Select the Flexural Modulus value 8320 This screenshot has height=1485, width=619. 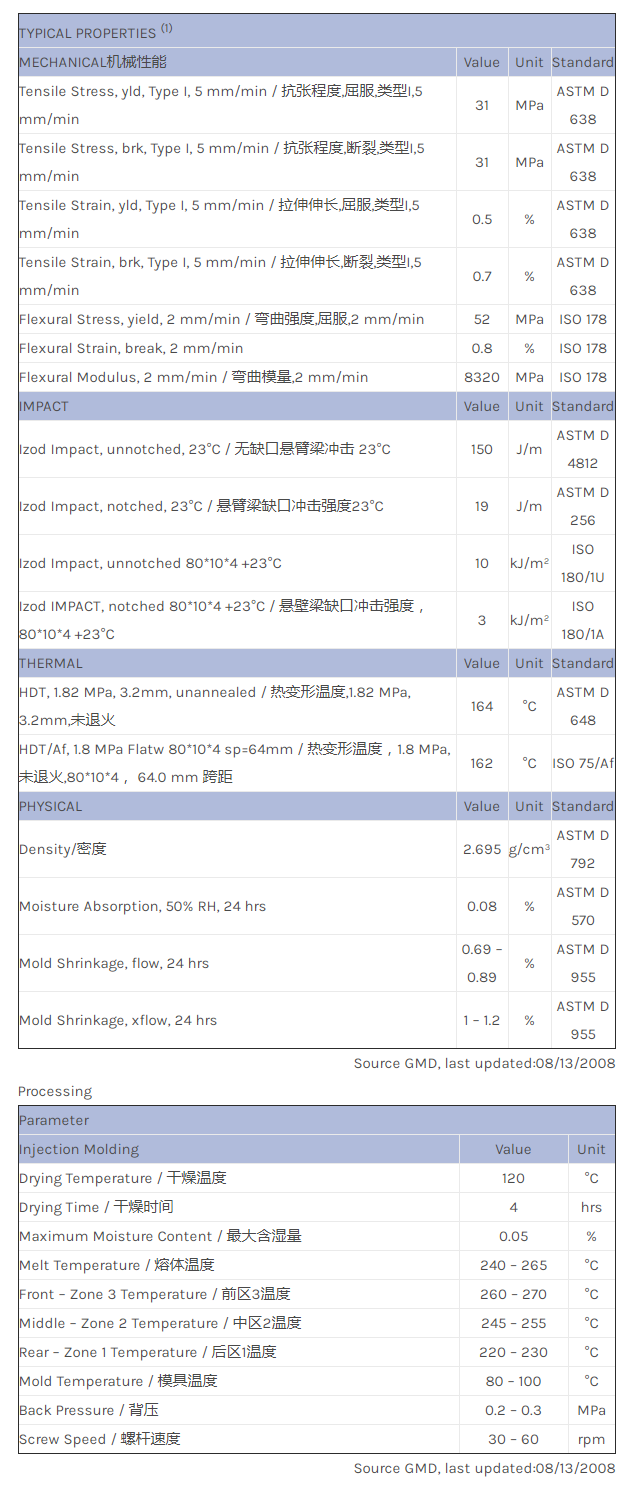click(x=482, y=377)
